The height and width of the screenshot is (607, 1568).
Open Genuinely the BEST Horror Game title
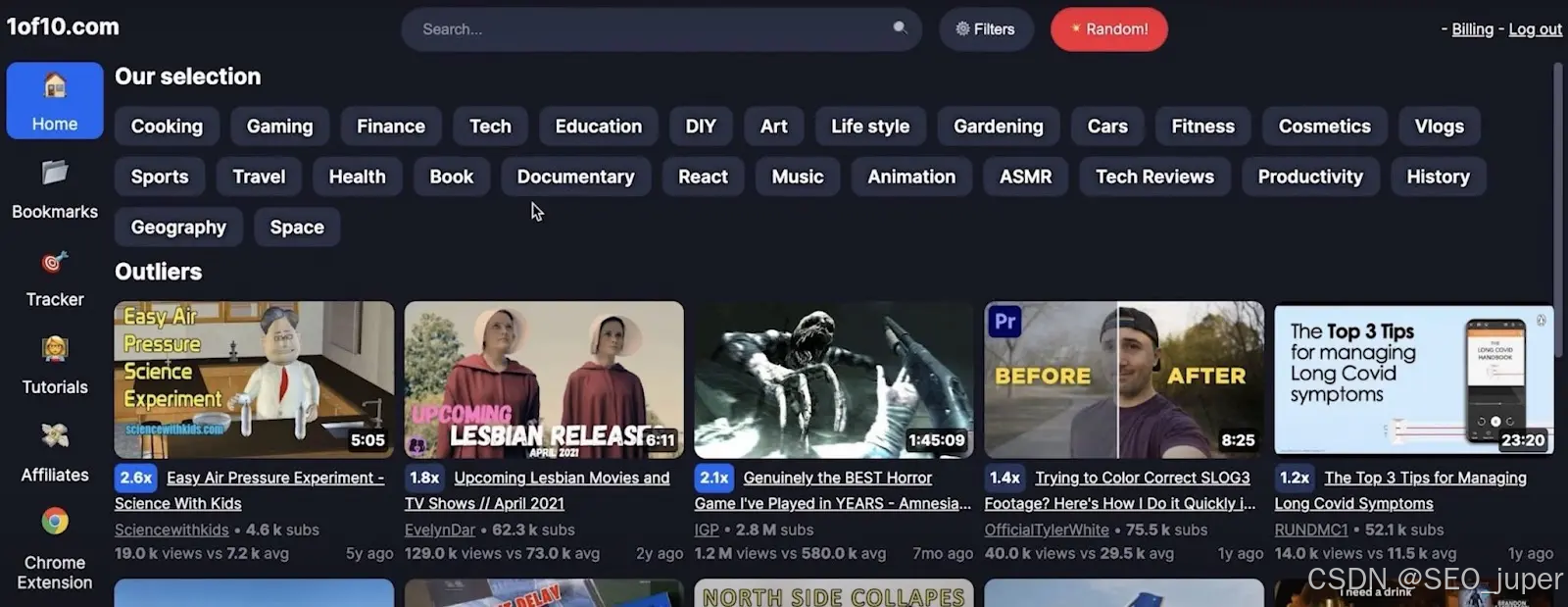(833, 490)
